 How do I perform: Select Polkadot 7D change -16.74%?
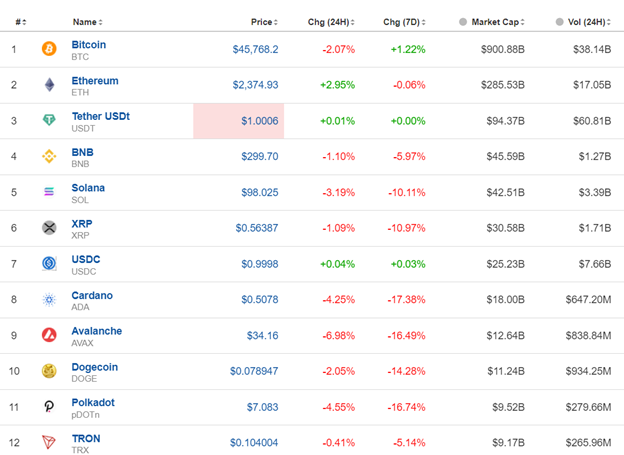point(407,407)
